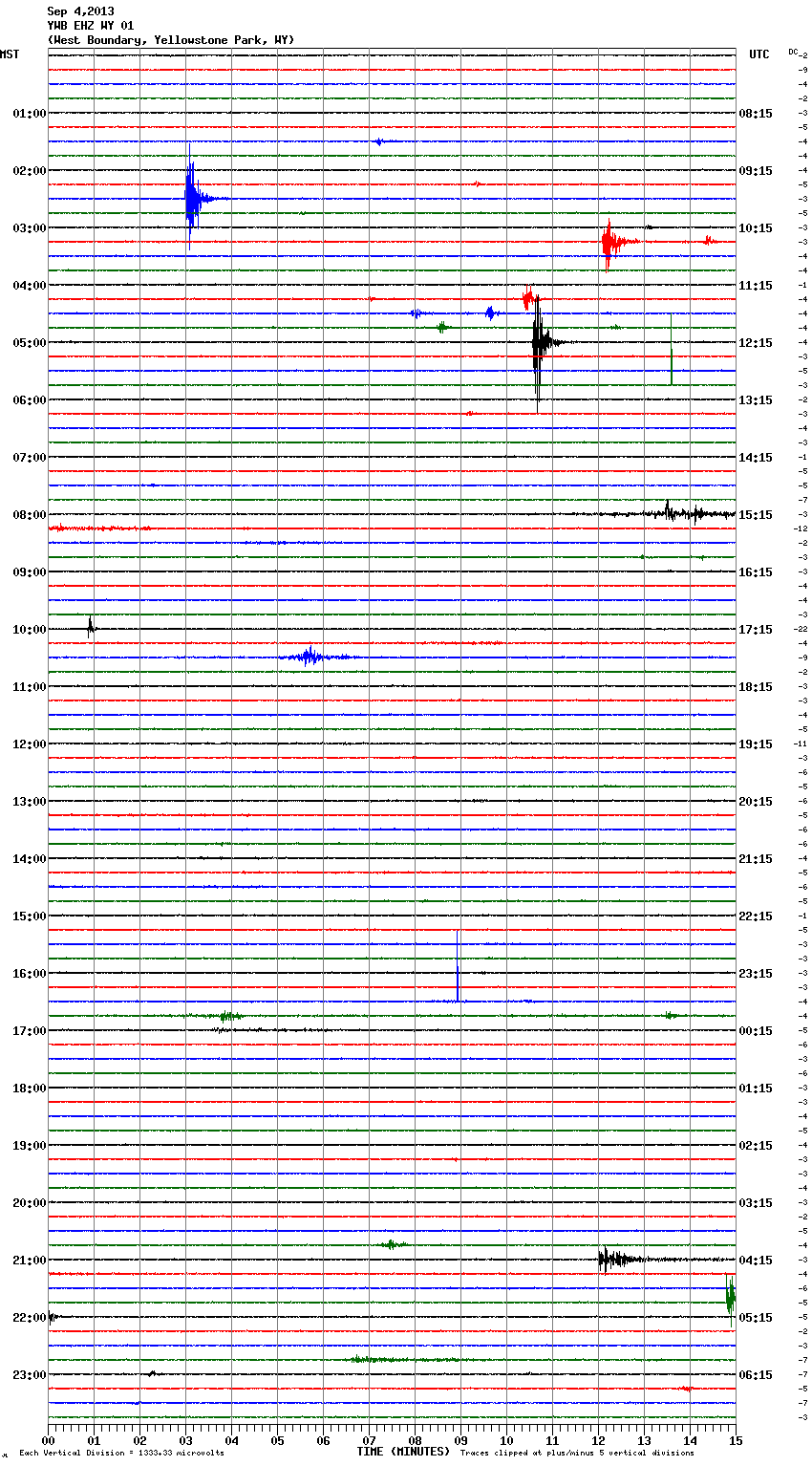Click the 17:15 UTC time label
Screen dimensions: 812x1466
coord(756,629)
